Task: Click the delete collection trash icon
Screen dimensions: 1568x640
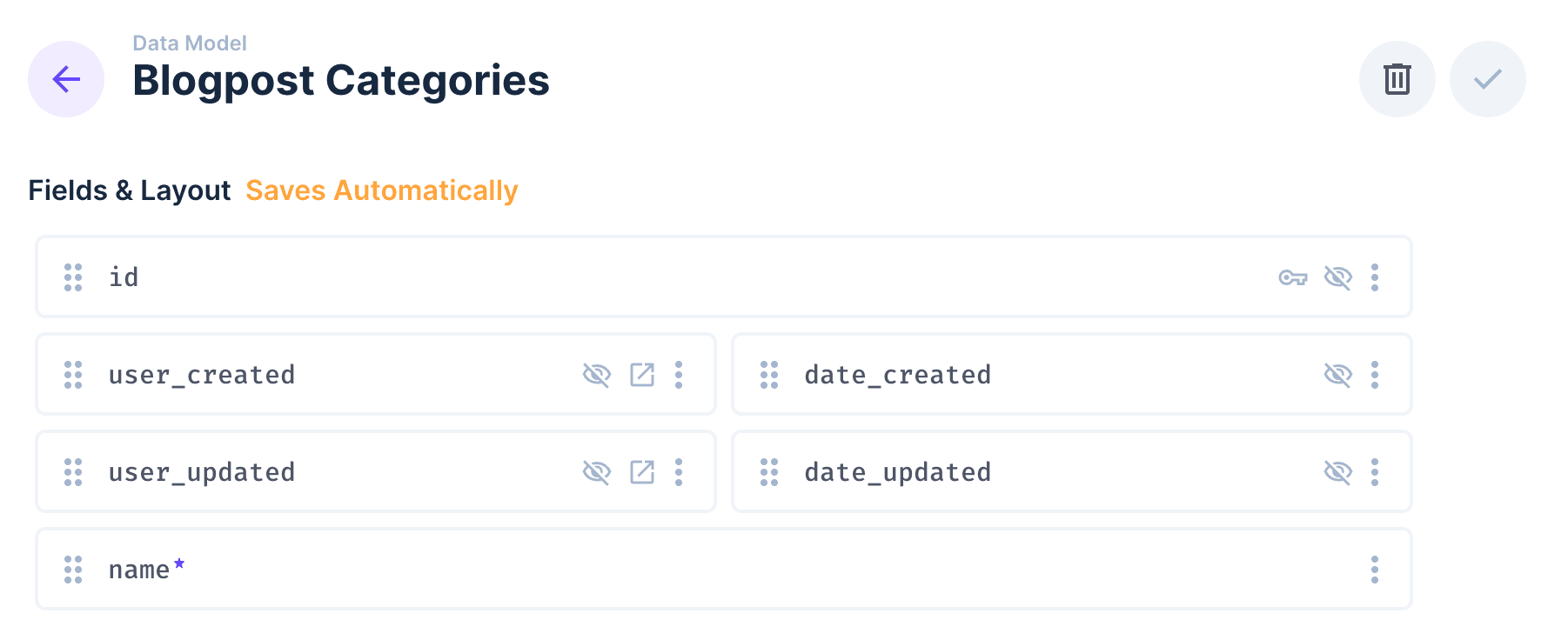Action: click(1397, 79)
